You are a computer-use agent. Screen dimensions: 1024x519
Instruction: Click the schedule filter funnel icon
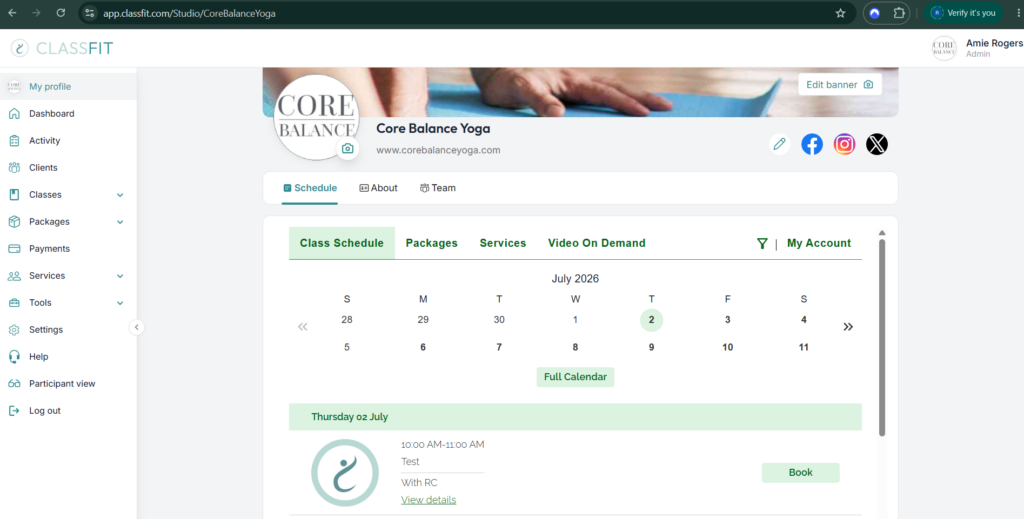761,244
